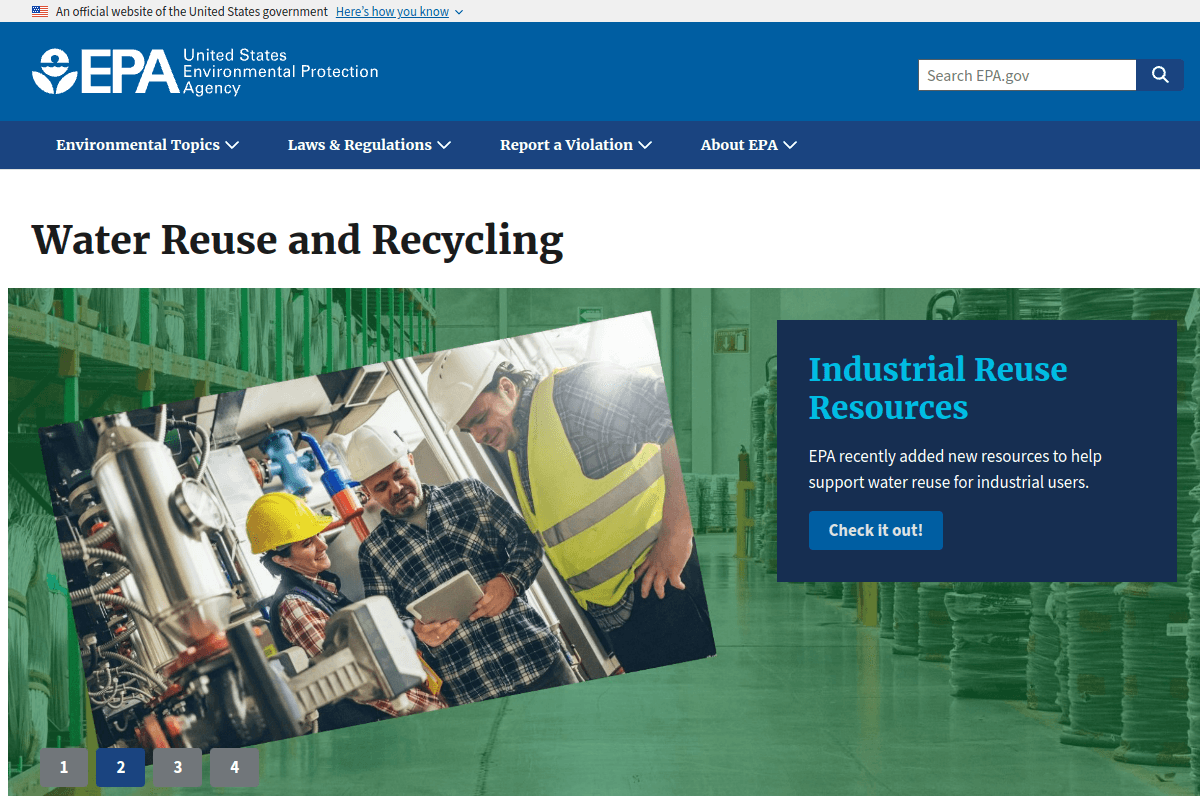
Task: Click the slide description about industrial users
Action: pyautogui.click(x=955, y=469)
